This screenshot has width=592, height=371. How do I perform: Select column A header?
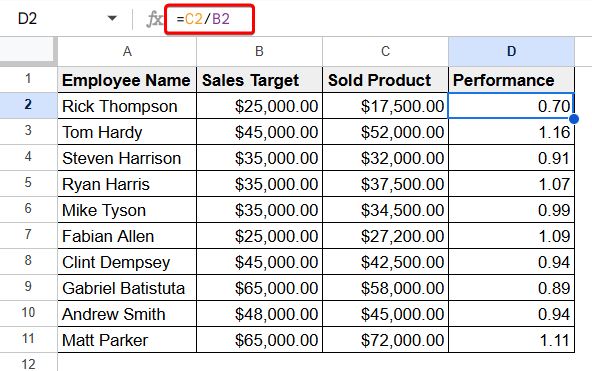point(127,51)
